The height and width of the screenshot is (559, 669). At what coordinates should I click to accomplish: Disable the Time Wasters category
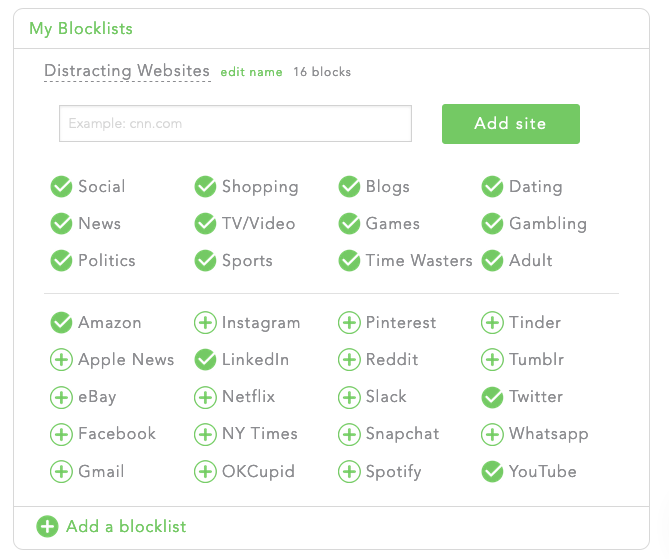[x=349, y=261]
